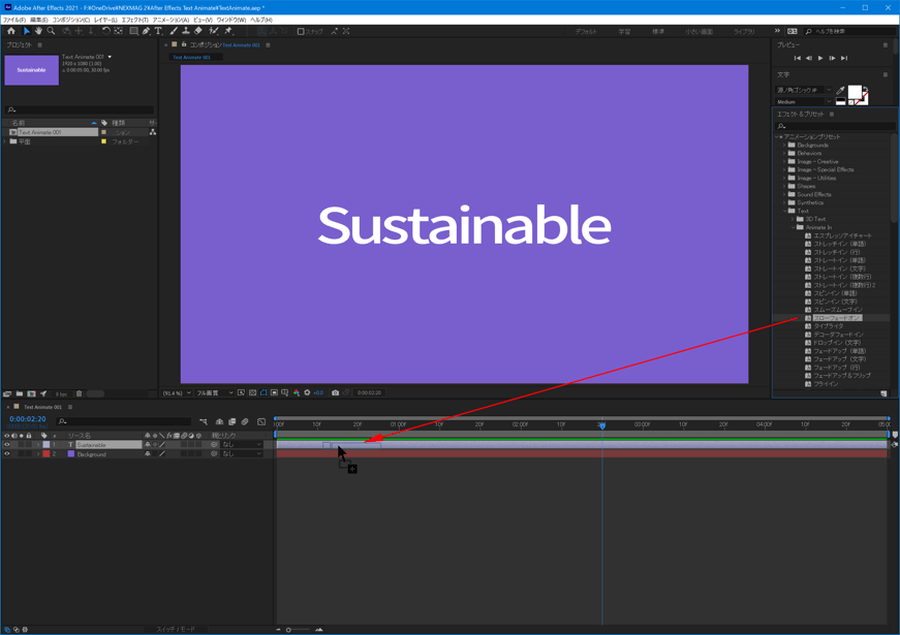Enable the Snap checkbox in toolbar
Viewport: 900px width, 635px height.
click(301, 31)
